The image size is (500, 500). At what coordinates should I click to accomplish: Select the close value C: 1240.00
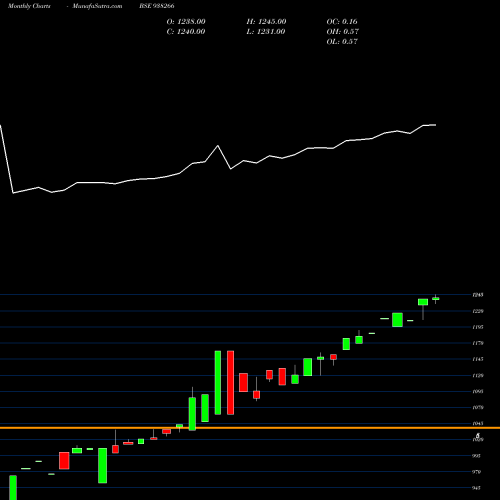[186, 31]
